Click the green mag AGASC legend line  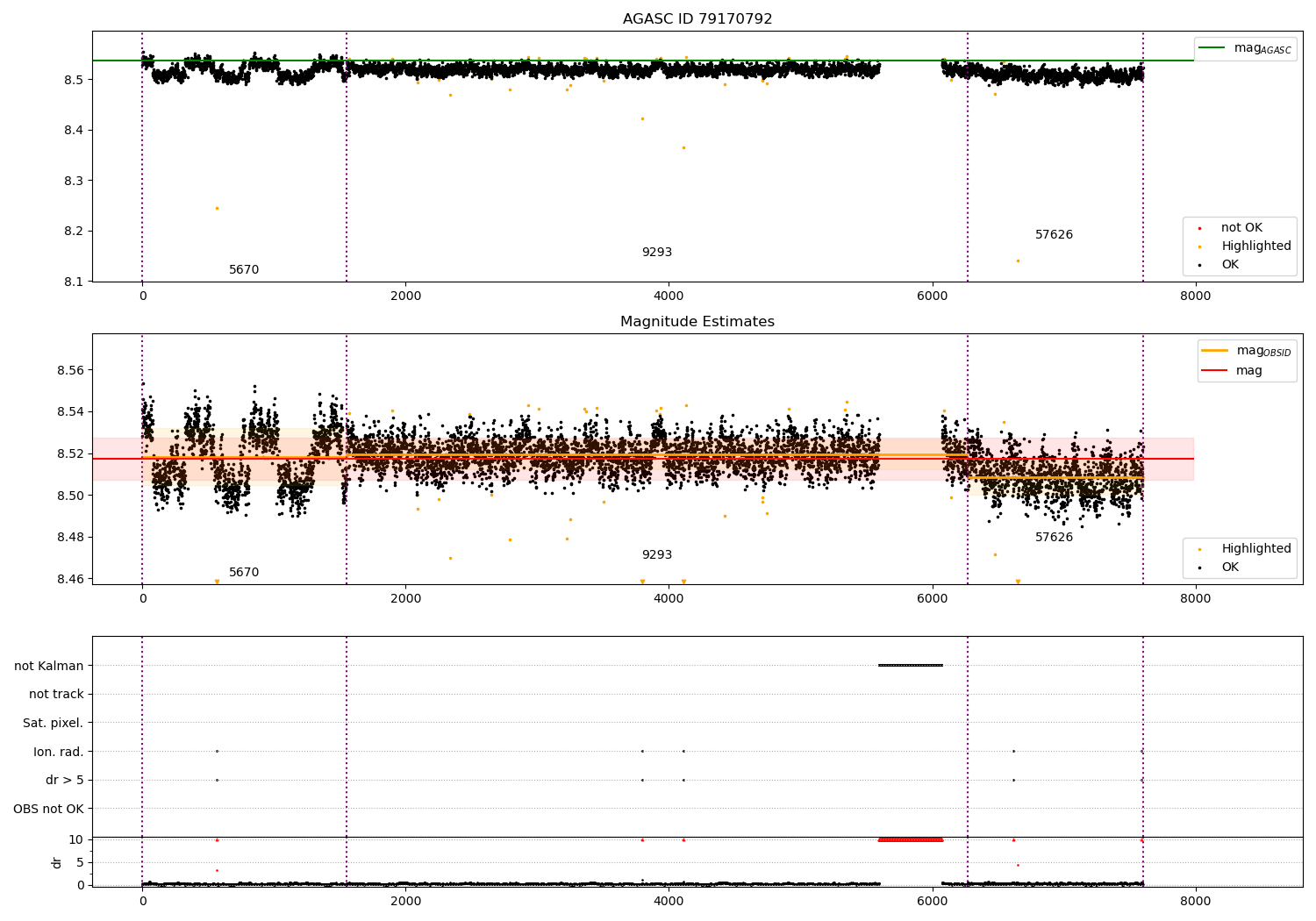1212,48
